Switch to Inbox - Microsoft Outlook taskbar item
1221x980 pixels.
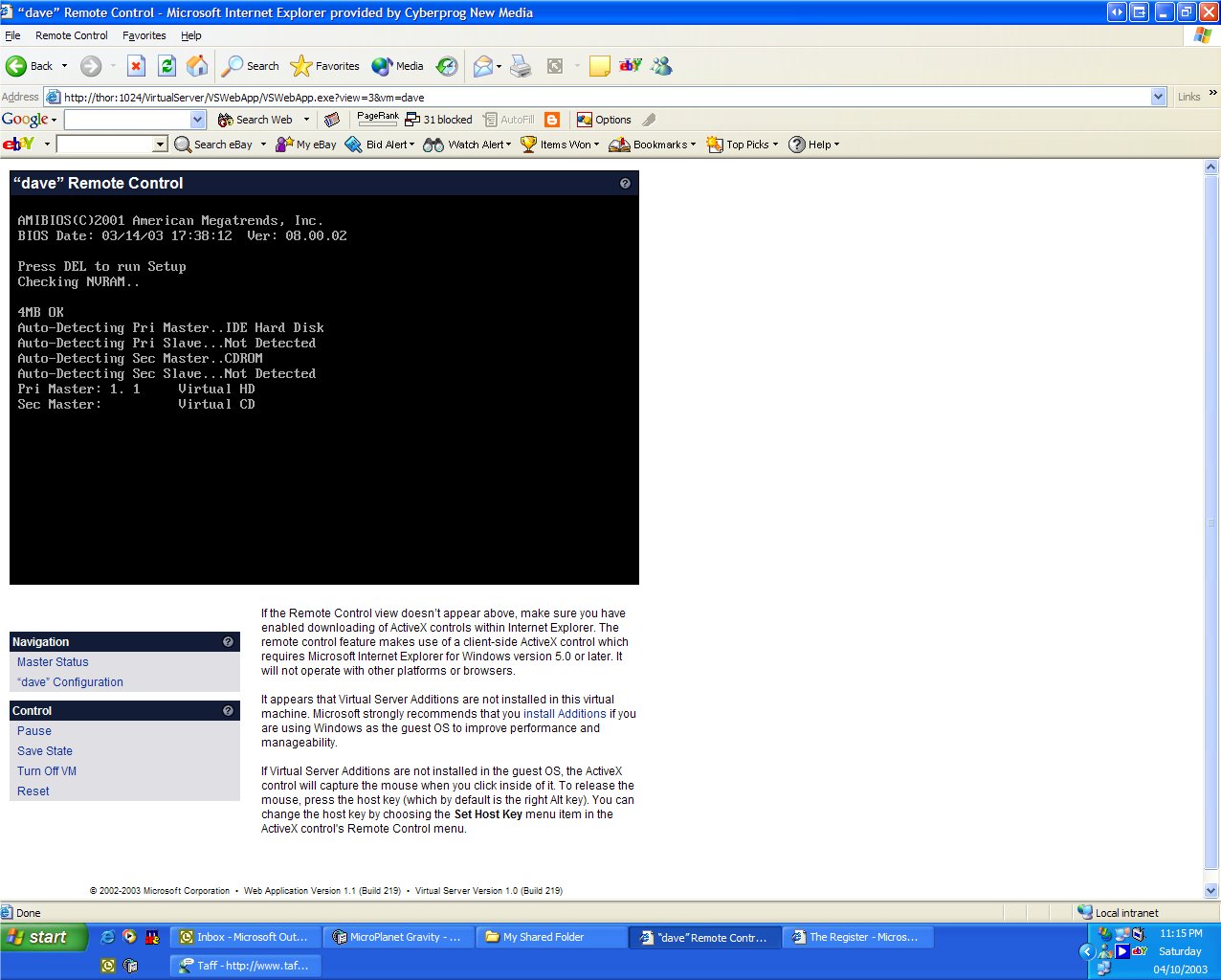point(246,937)
